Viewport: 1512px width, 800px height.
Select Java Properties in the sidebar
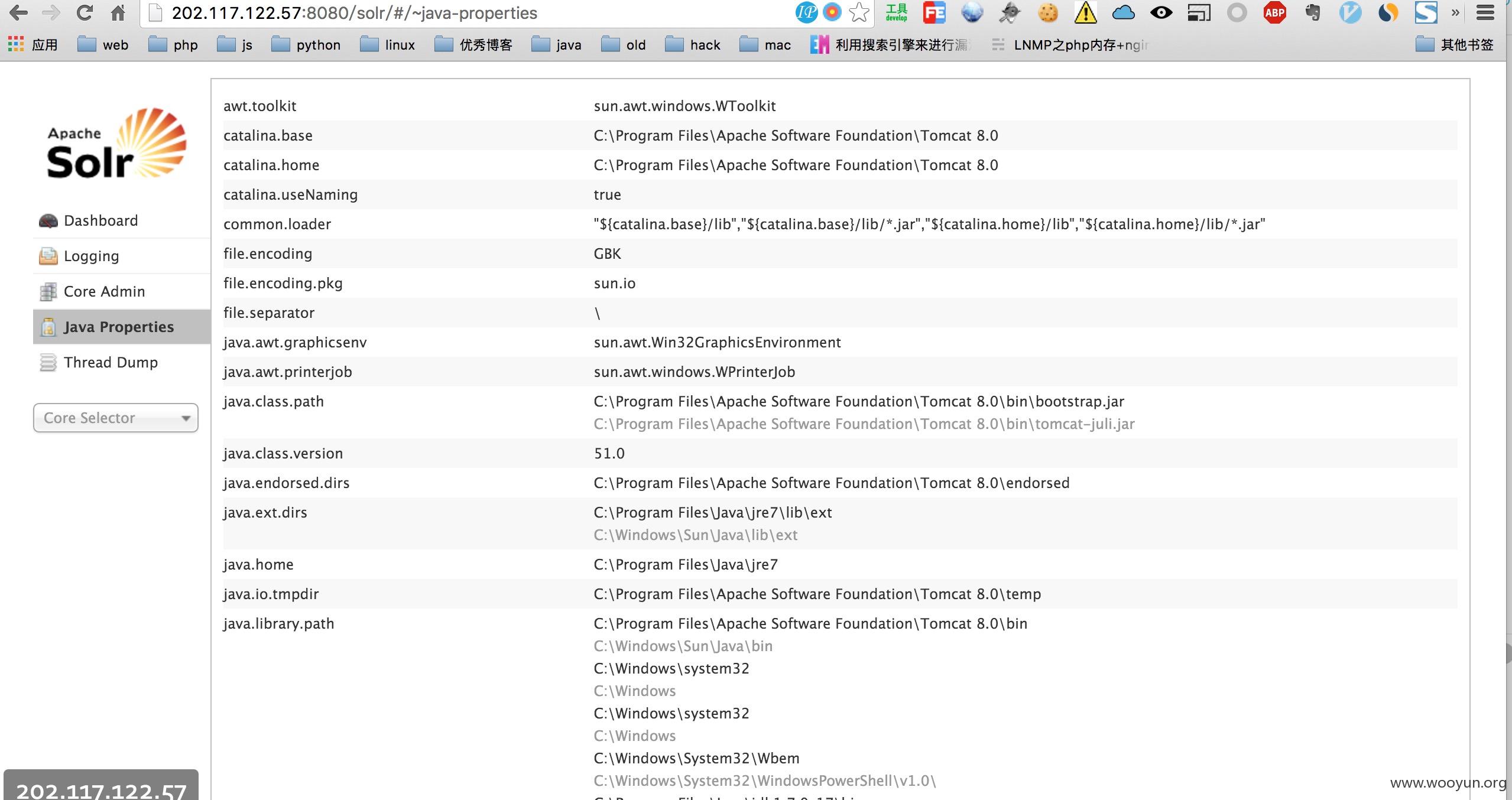point(122,327)
